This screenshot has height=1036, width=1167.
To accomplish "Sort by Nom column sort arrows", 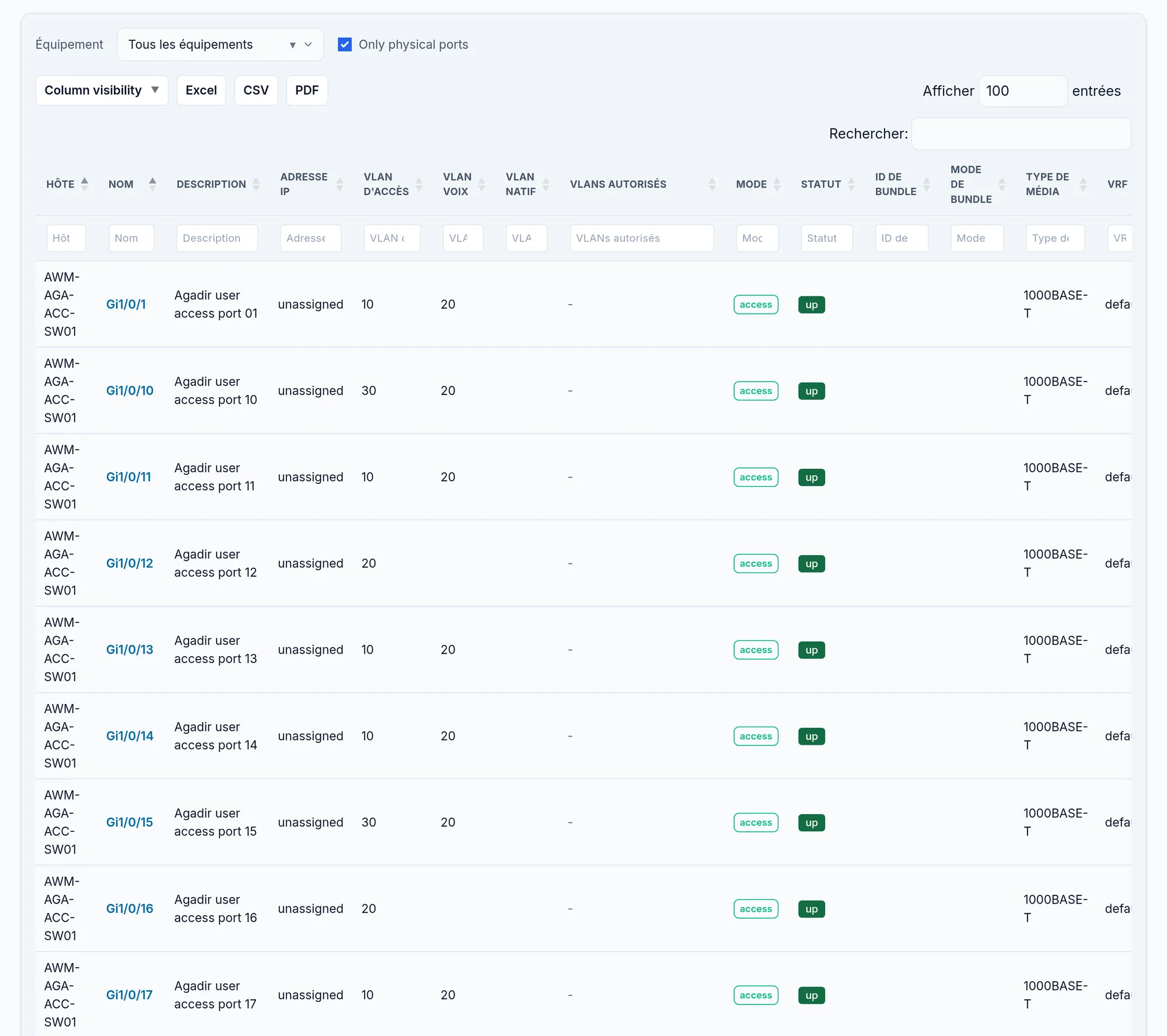I will pos(152,184).
